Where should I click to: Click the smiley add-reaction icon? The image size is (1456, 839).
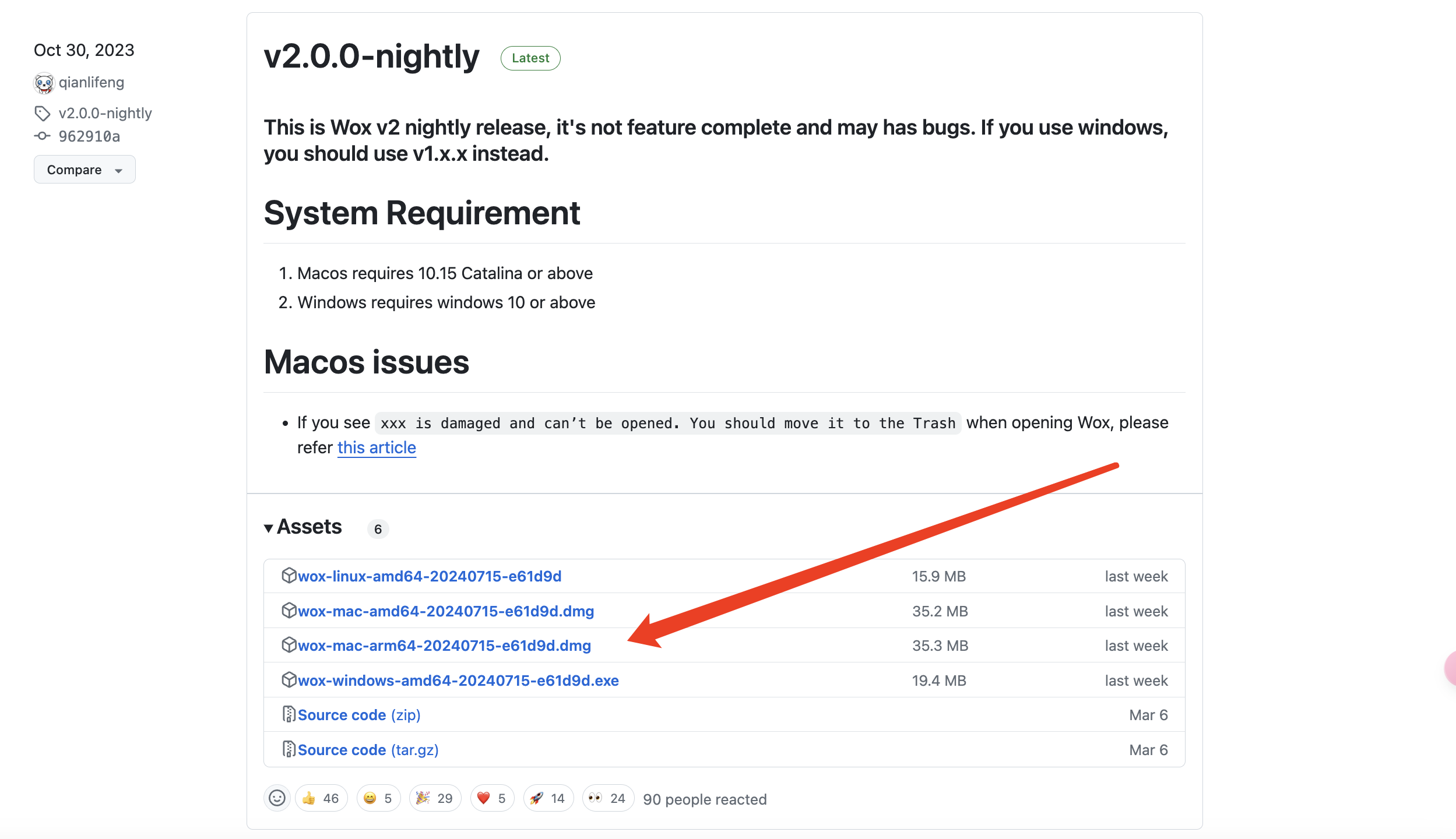point(277,798)
